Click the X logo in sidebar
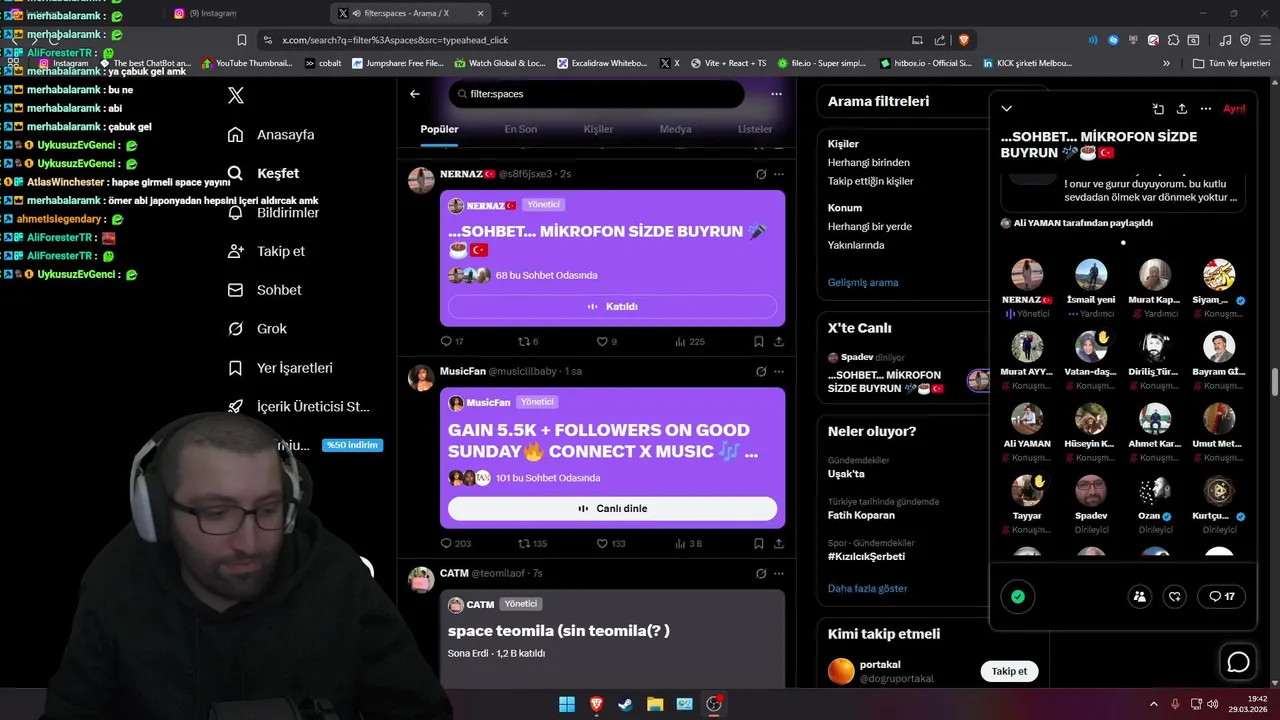The image size is (1280, 720). tap(236, 96)
